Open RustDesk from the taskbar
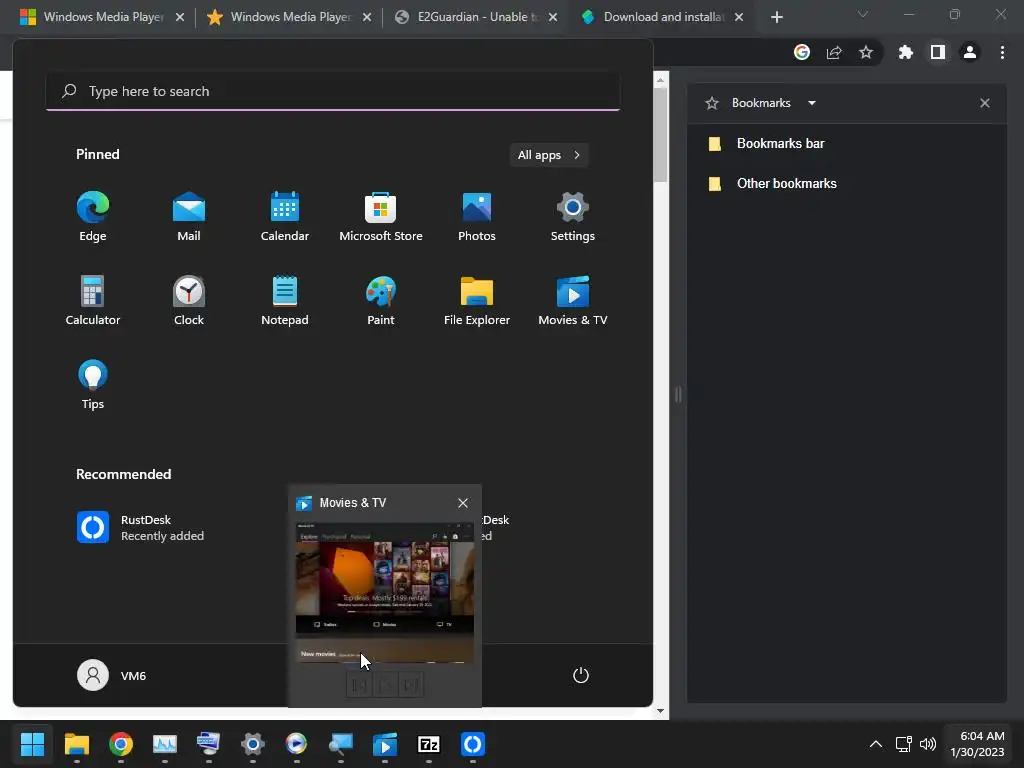 (x=473, y=744)
